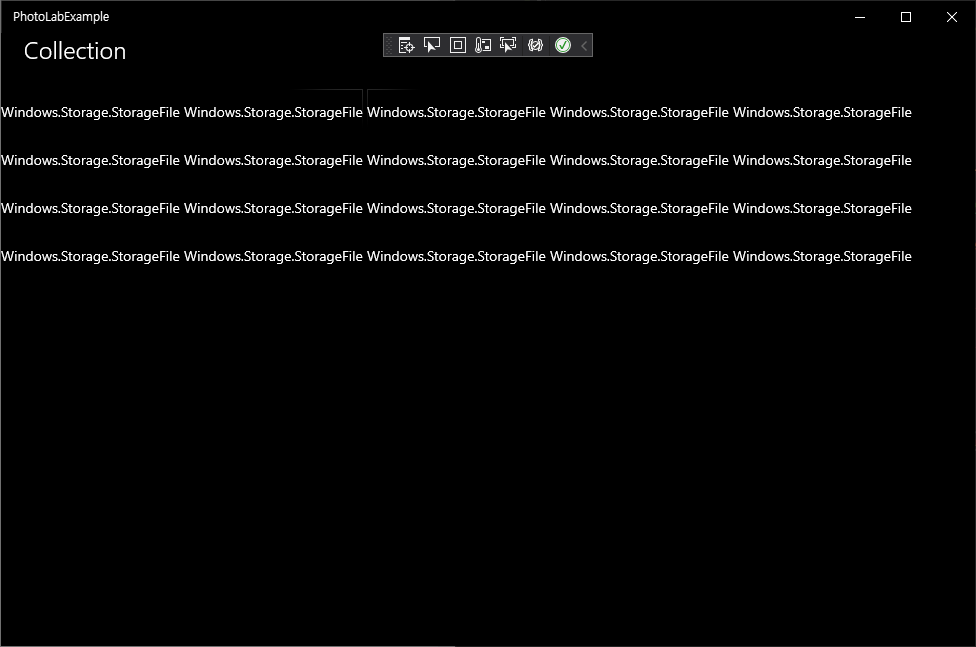976x647 pixels.
Task: Toggle Display Layout Adorners square icon
Action: tap(458, 45)
